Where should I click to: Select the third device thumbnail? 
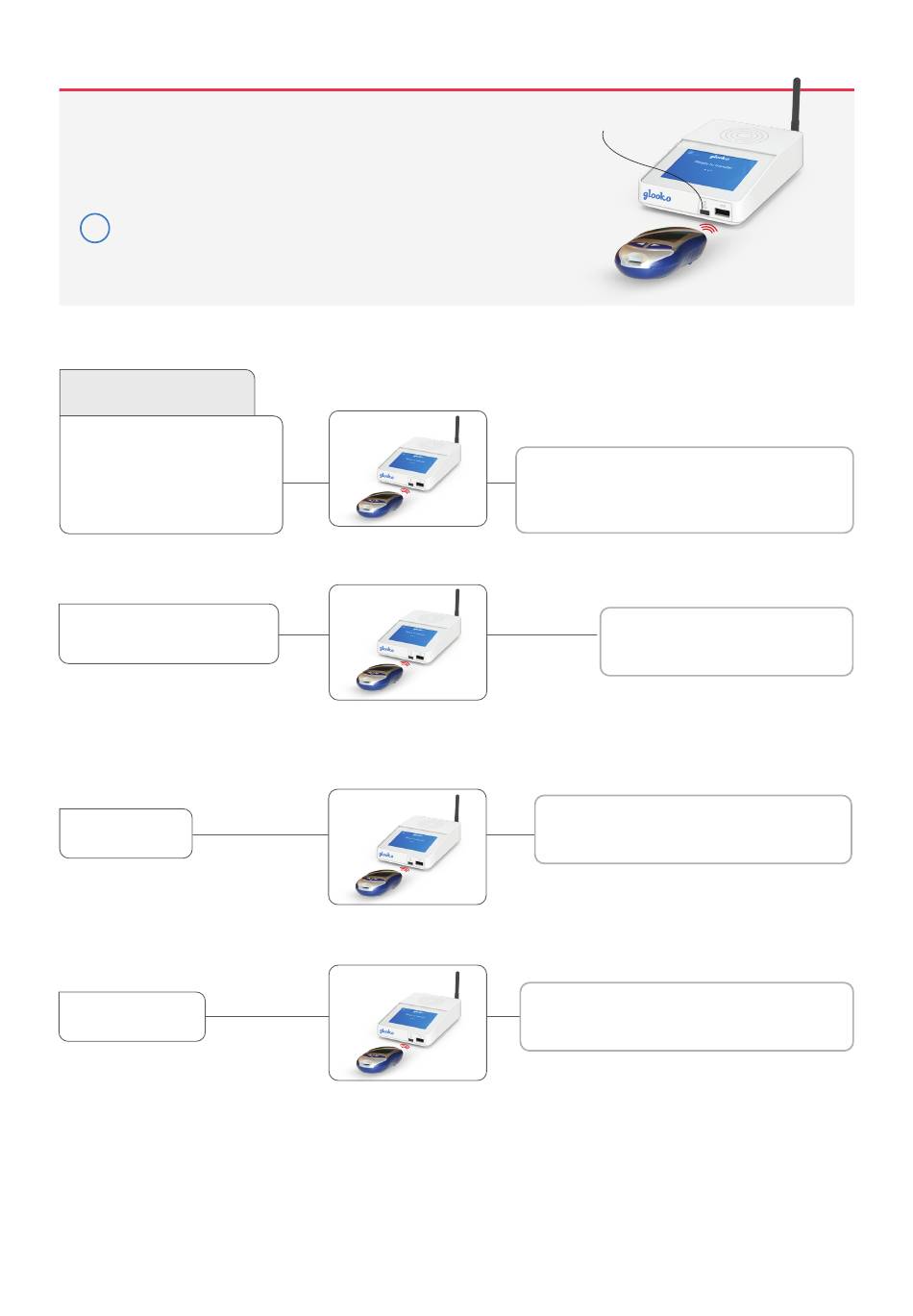pos(407,847)
